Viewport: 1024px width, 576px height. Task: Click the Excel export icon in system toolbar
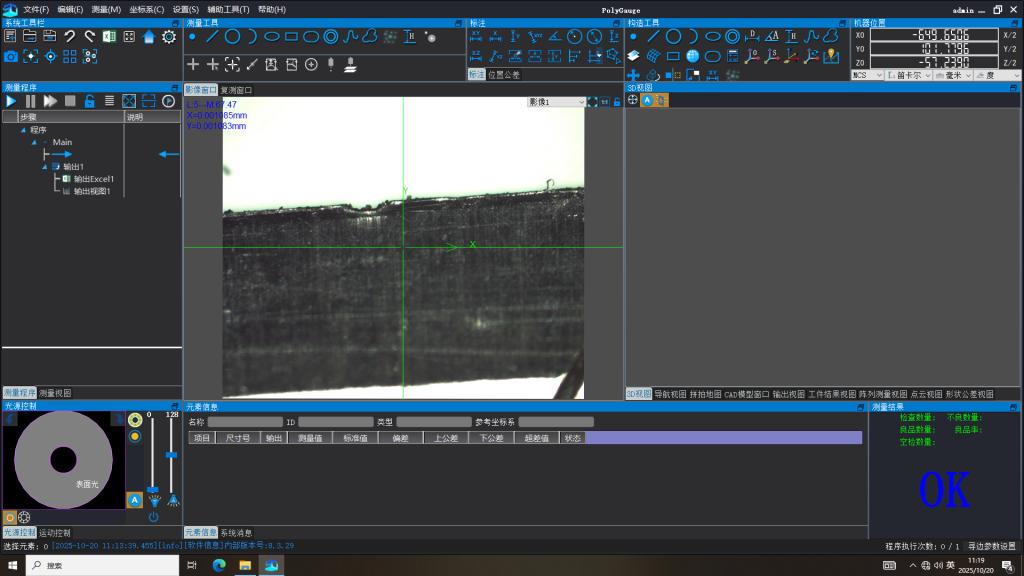tap(108, 37)
